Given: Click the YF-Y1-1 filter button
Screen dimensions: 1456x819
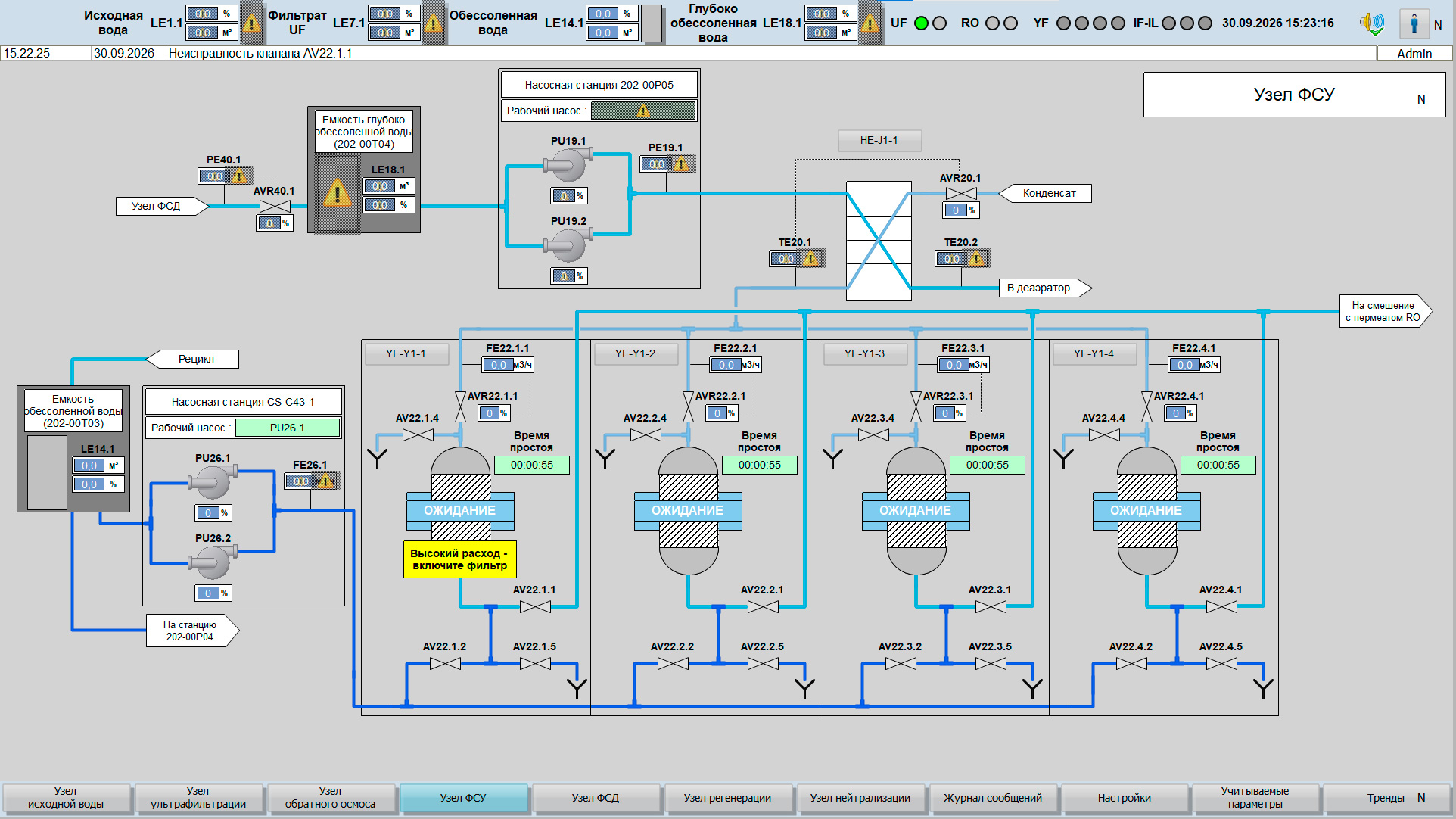Looking at the screenshot, I should (x=406, y=353).
